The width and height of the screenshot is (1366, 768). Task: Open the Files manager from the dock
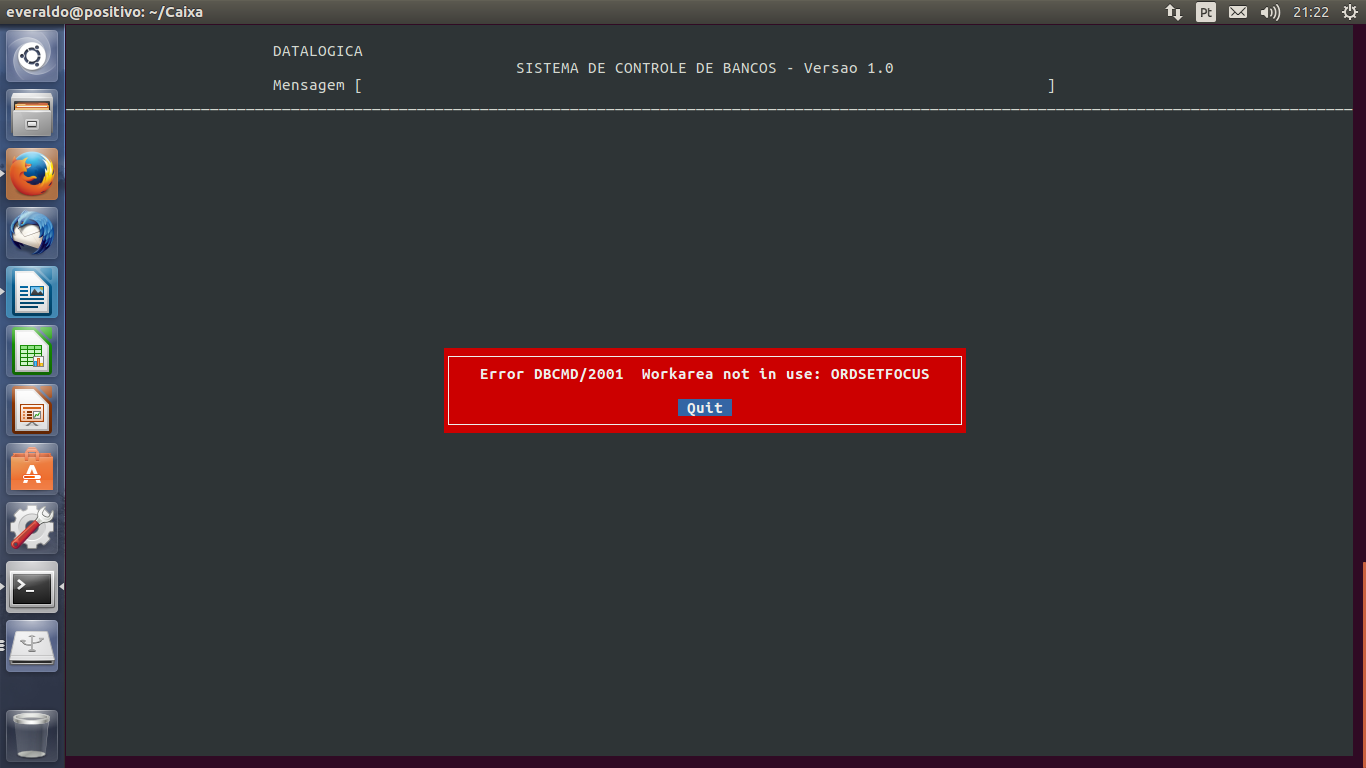[32, 115]
